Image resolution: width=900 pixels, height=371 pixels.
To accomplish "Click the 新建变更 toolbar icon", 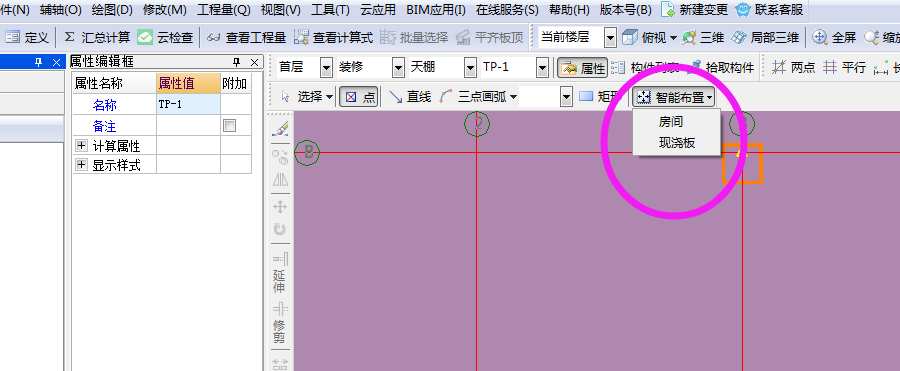I will (x=667, y=9).
